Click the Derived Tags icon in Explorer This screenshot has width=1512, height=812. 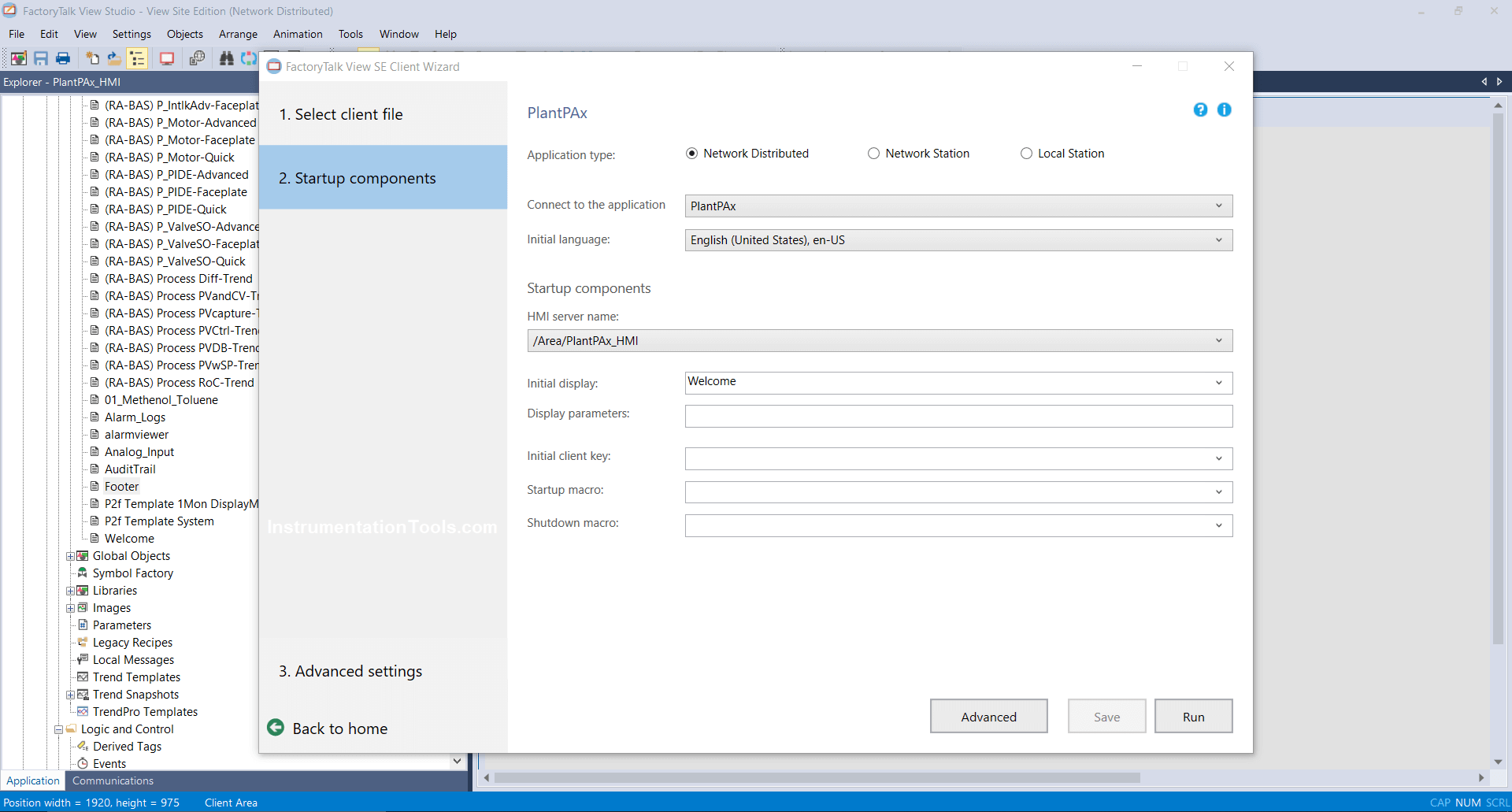pos(83,747)
